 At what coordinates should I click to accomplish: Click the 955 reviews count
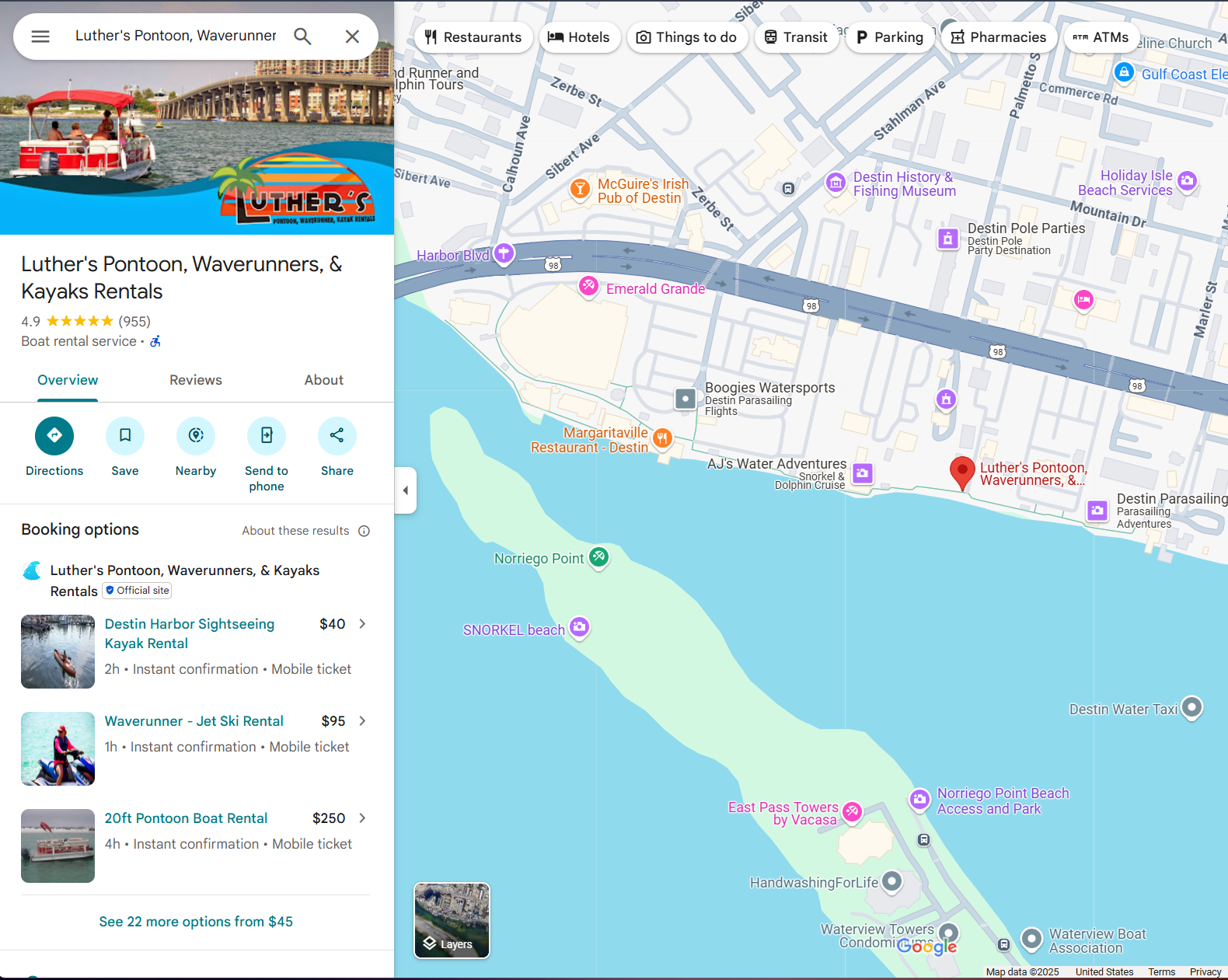point(134,321)
